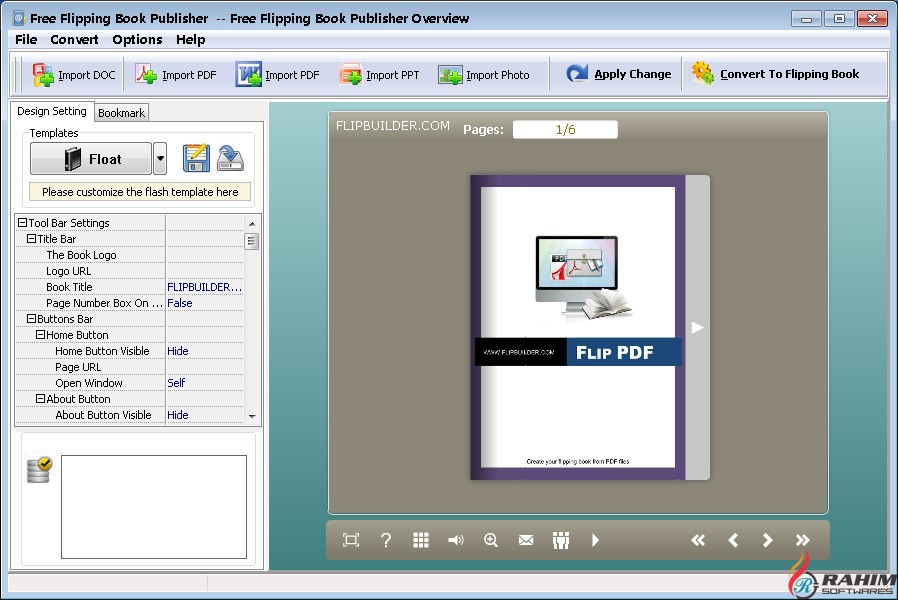The width and height of the screenshot is (898, 600).
Task: Click the Import PPT icon
Action: tap(350, 73)
